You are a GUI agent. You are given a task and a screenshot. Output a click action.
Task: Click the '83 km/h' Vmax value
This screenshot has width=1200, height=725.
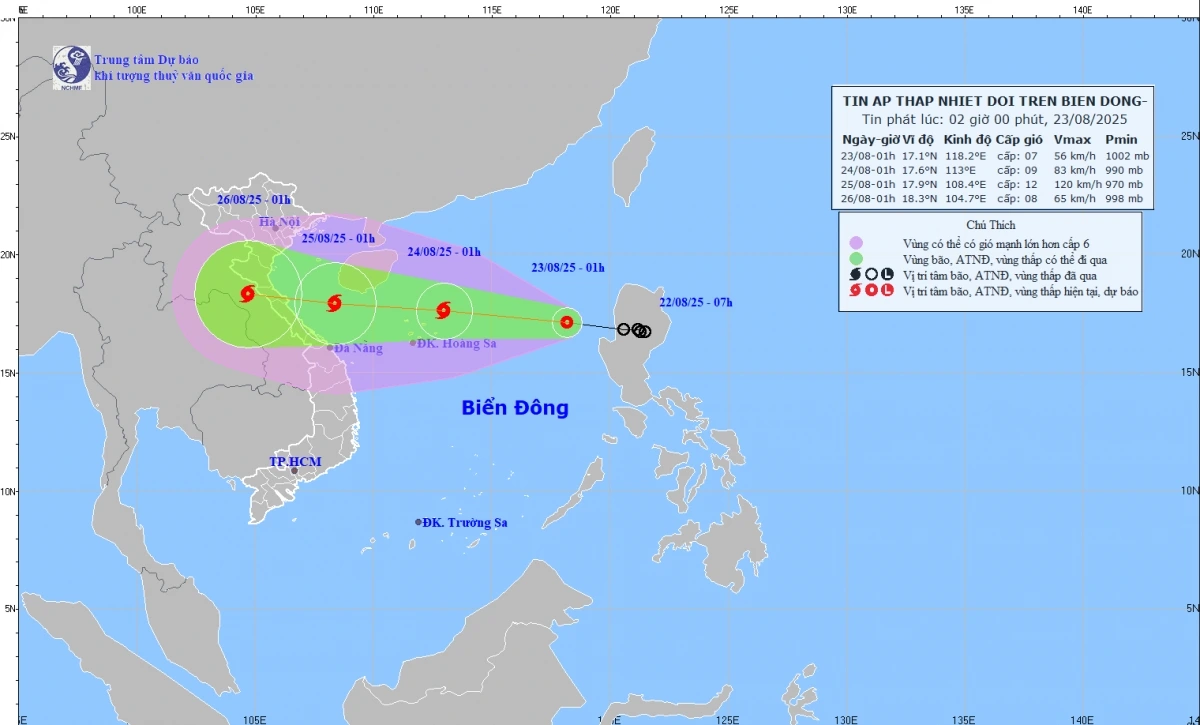tap(1073, 170)
